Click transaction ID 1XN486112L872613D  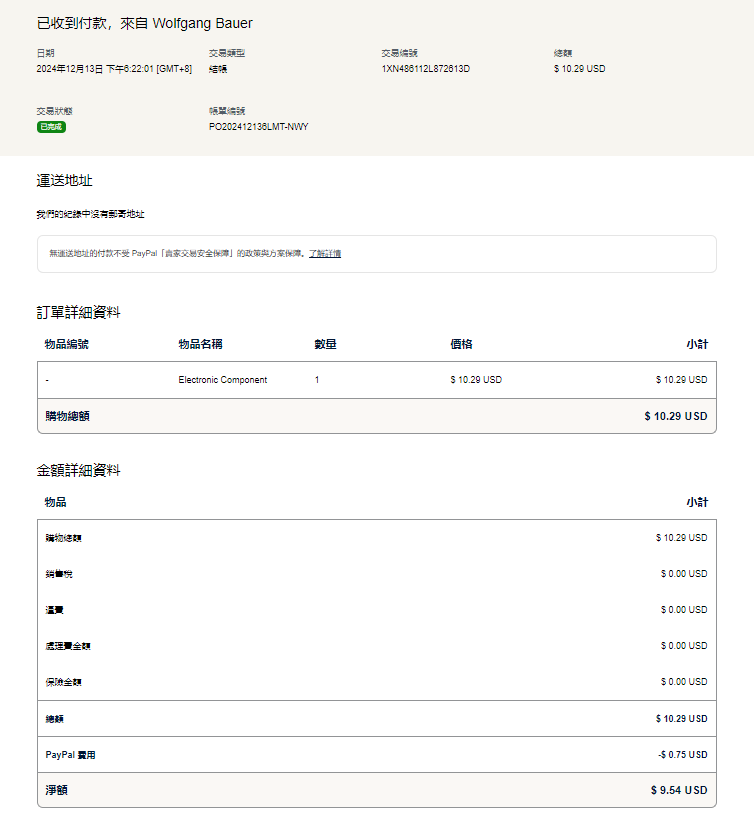point(425,69)
